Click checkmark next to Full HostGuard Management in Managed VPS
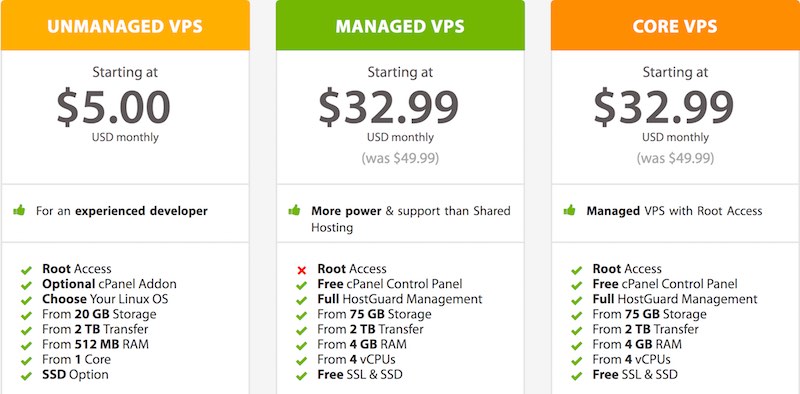The width and height of the screenshot is (800, 394). [301, 301]
